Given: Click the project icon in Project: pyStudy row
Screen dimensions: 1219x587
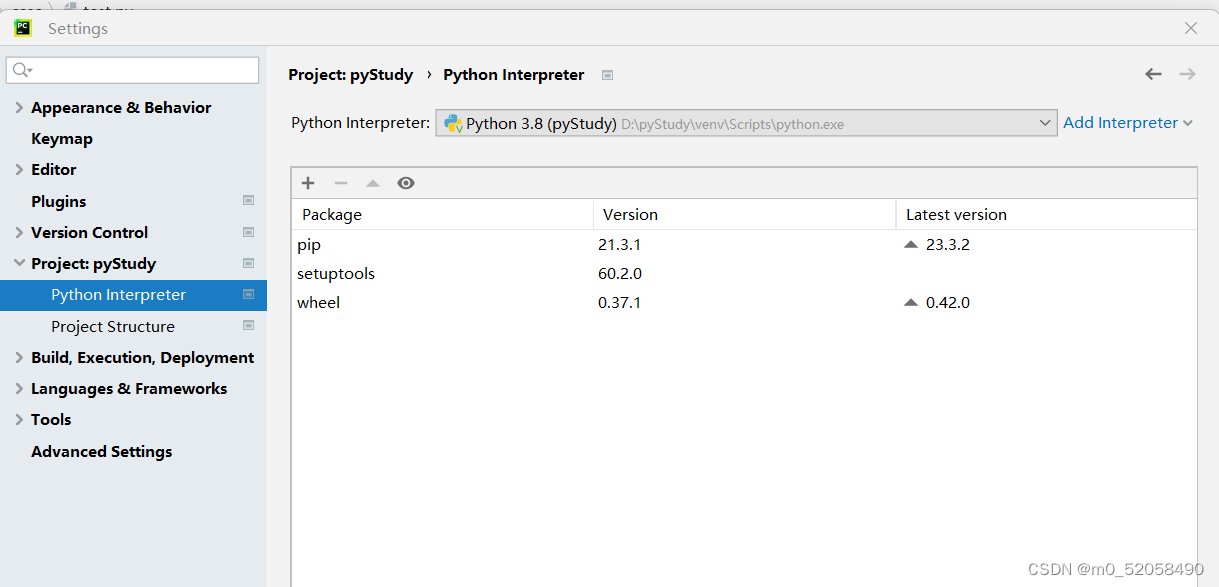Looking at the screenshot, I should [248, 263].
